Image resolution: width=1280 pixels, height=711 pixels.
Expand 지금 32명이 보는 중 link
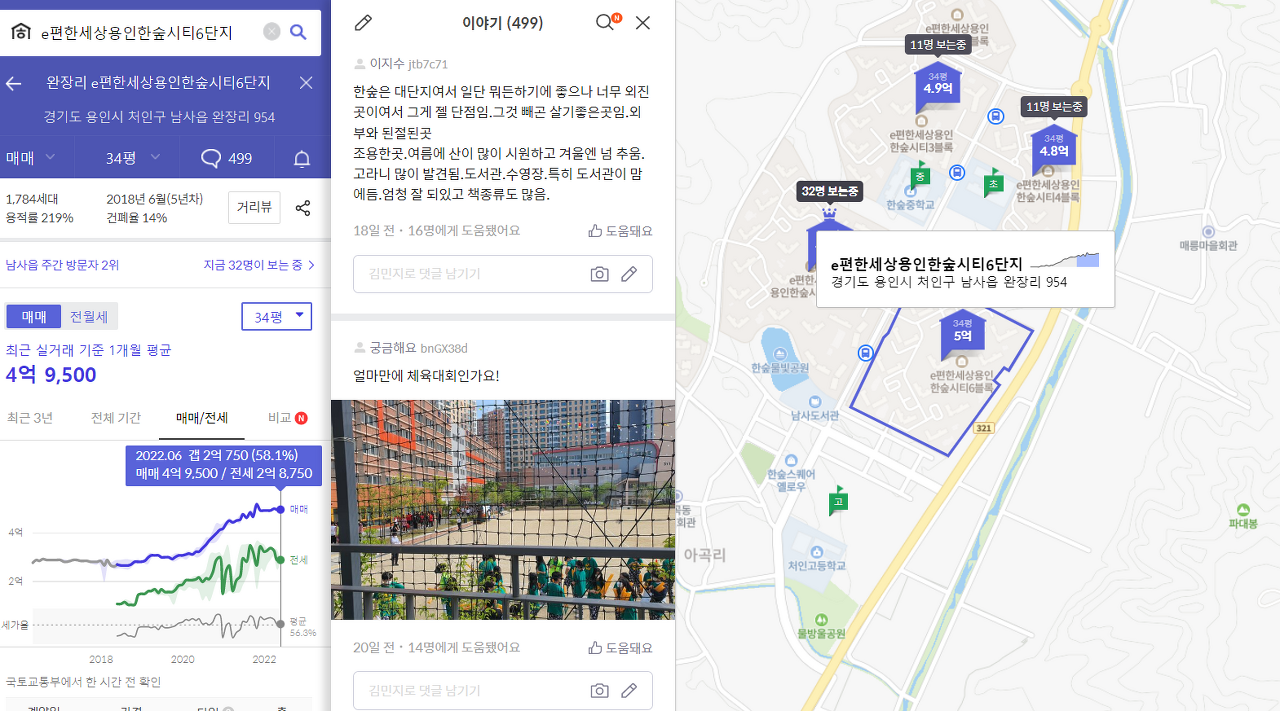point(259,265)
